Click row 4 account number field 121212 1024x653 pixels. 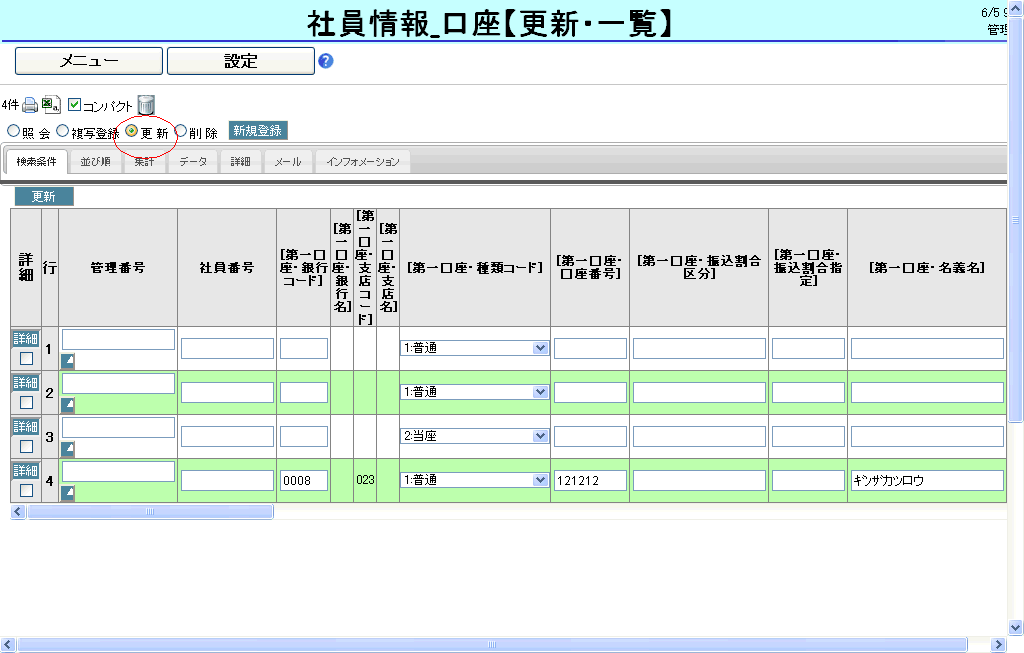[x=590, y=481]
